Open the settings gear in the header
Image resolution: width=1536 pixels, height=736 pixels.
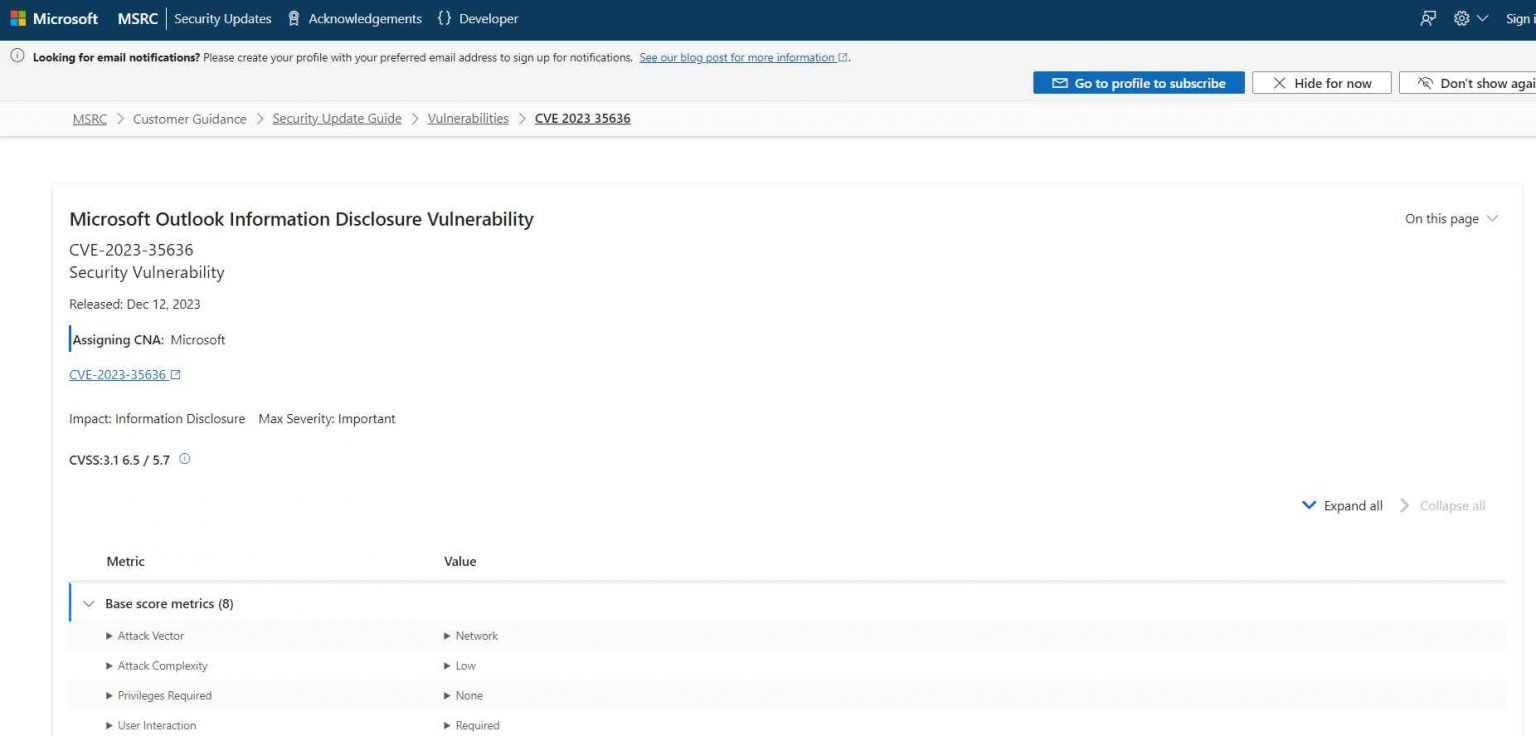point(1461,18)
